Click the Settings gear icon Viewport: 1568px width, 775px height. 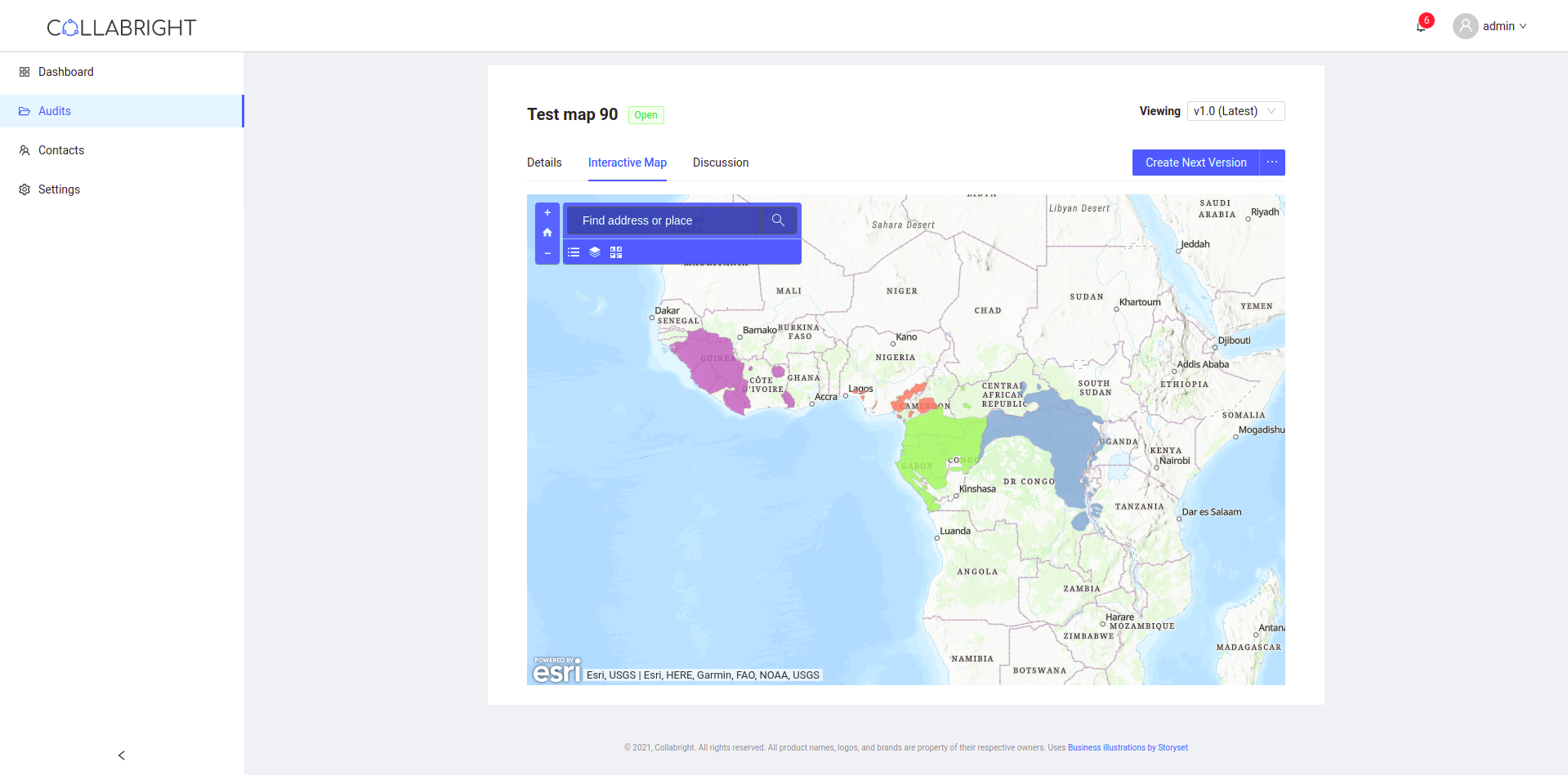tap(25, 189)
